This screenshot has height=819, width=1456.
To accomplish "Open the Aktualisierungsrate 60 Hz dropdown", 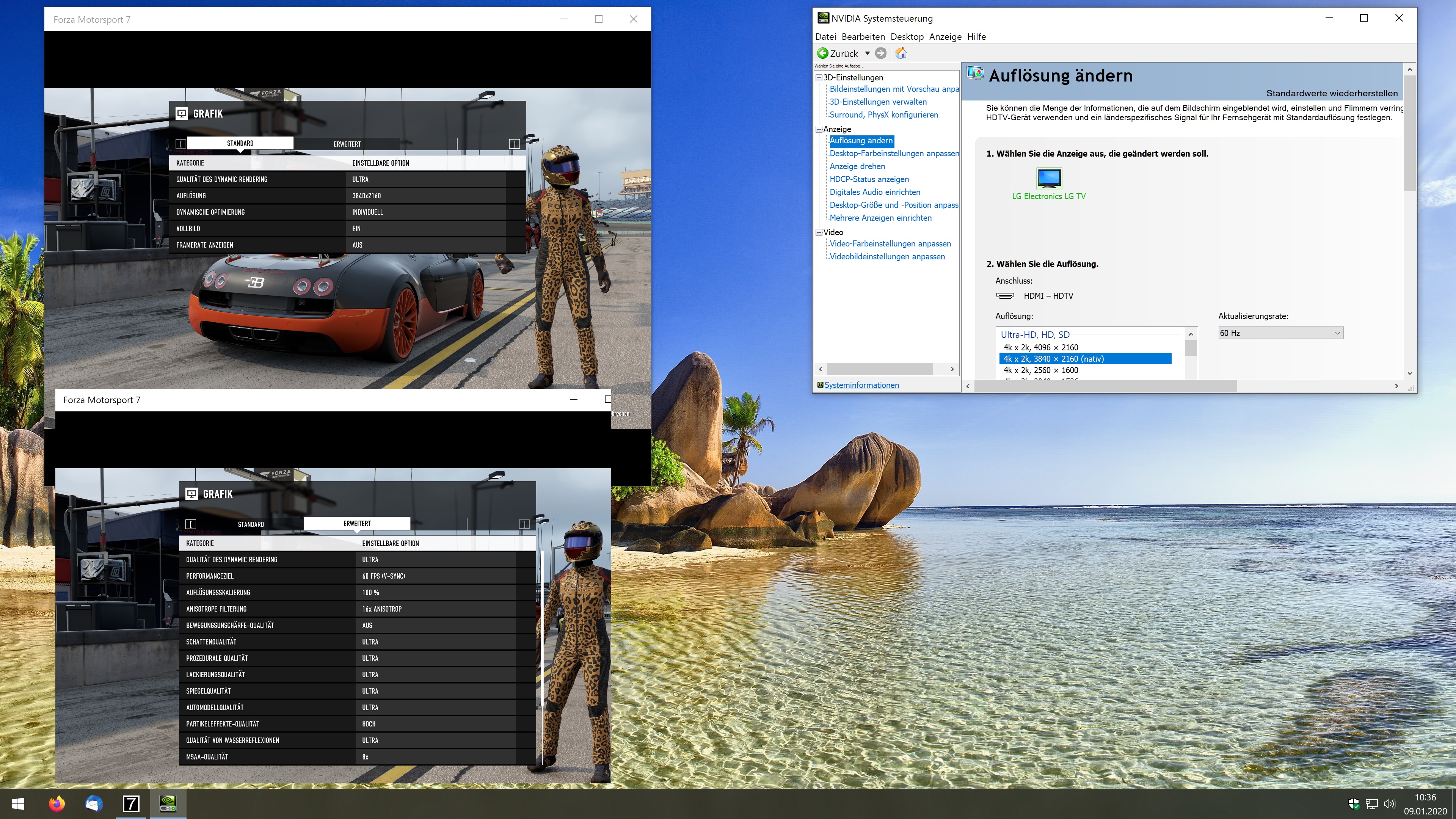I will click(1280, 333).
